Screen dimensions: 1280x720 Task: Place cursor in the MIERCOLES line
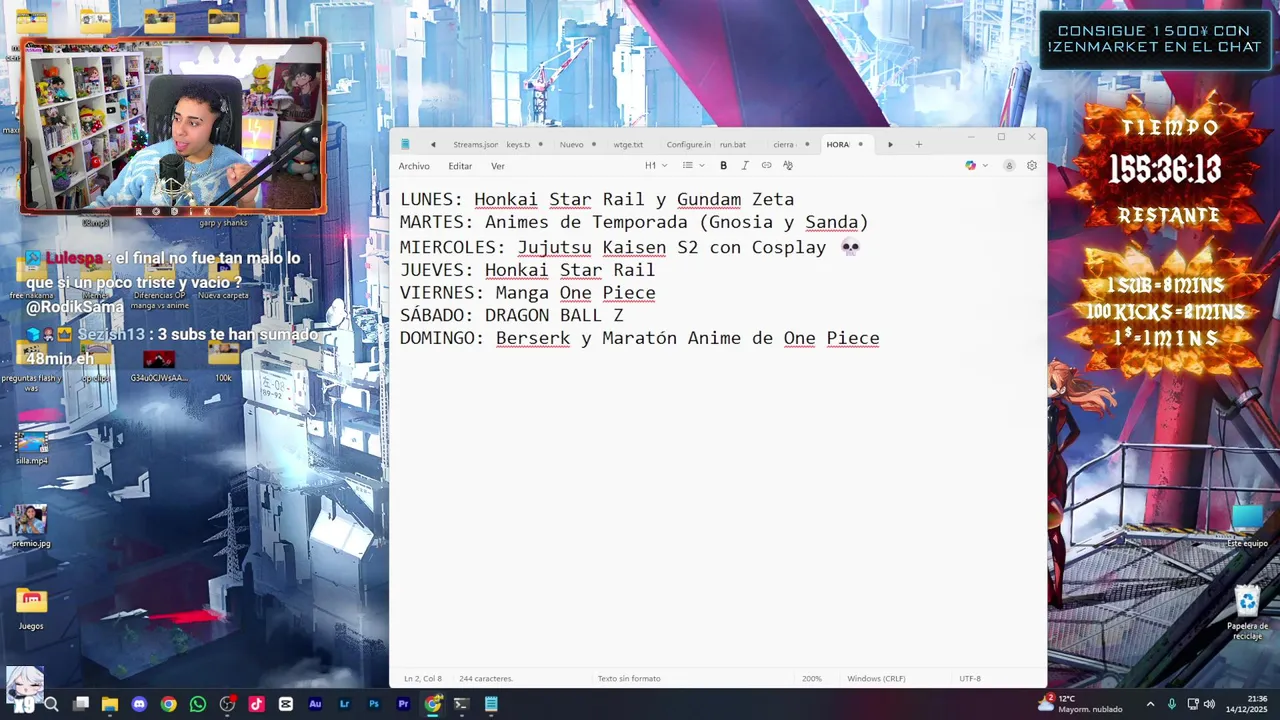[630, 247]
